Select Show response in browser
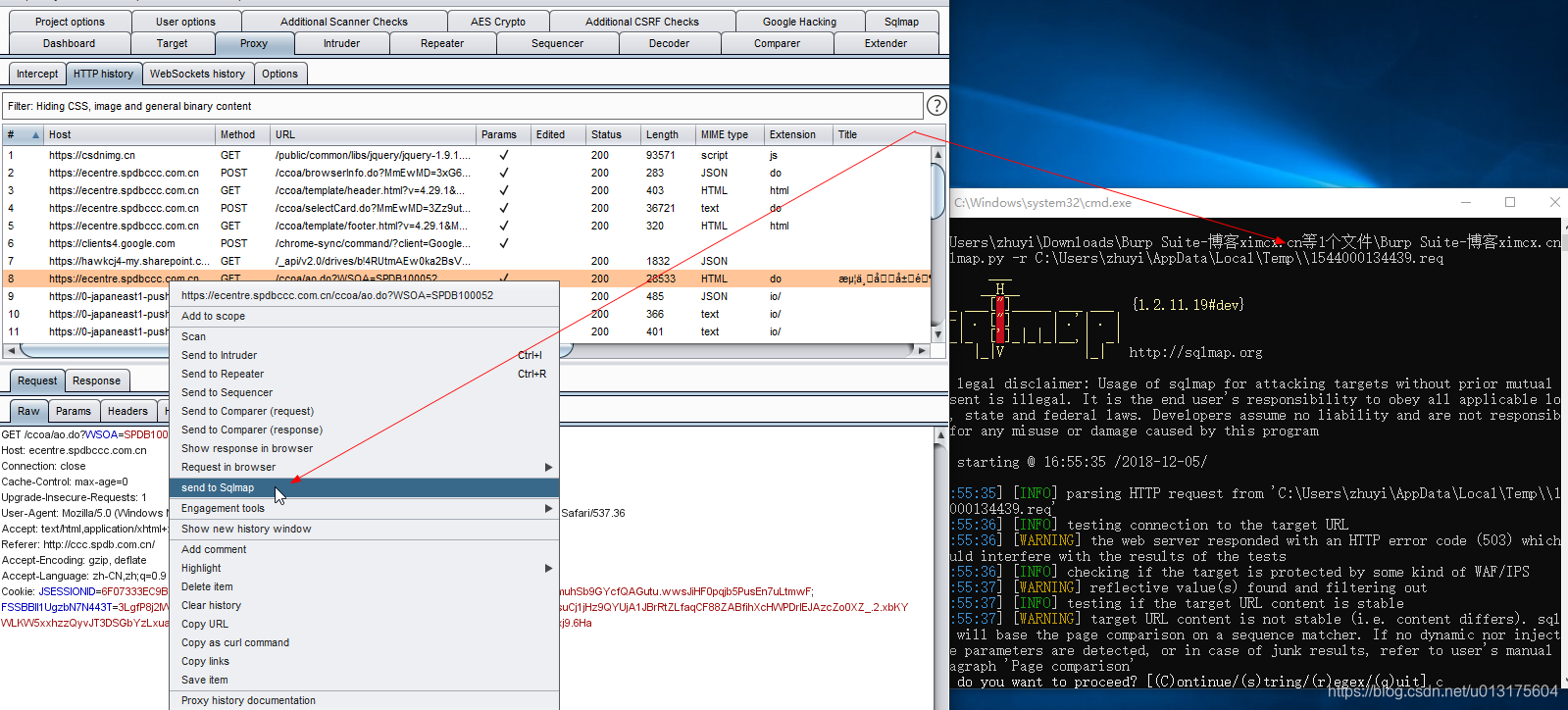The height and width of the screenshot is (710, 1568). [x=364, y=448]
